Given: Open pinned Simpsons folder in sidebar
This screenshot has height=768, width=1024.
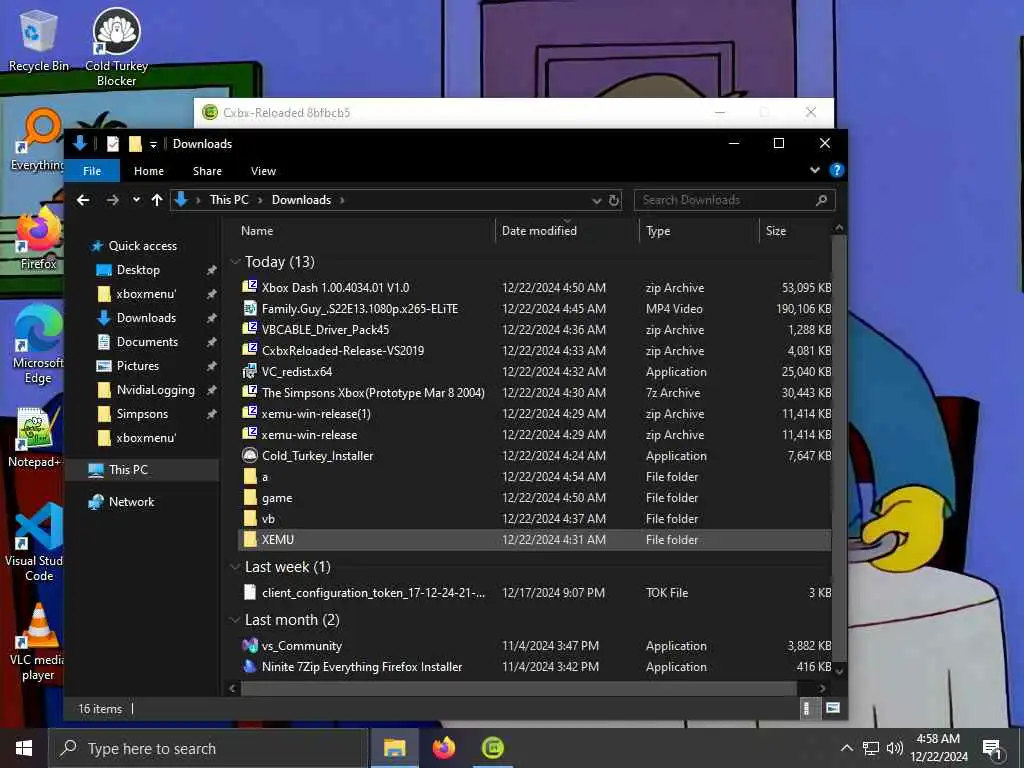Looking at the screenshot, I should coord(142,414).
